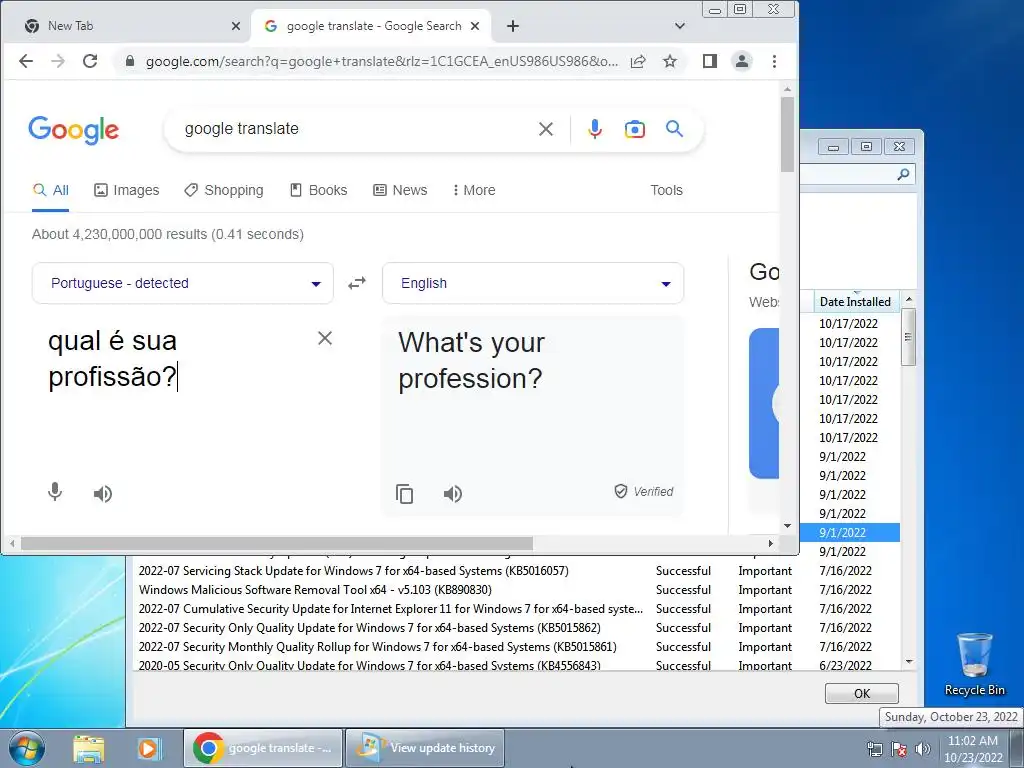Listen to the English translation
The width and height of the screenshot is (1024, 768).
[x=453, y=494]
